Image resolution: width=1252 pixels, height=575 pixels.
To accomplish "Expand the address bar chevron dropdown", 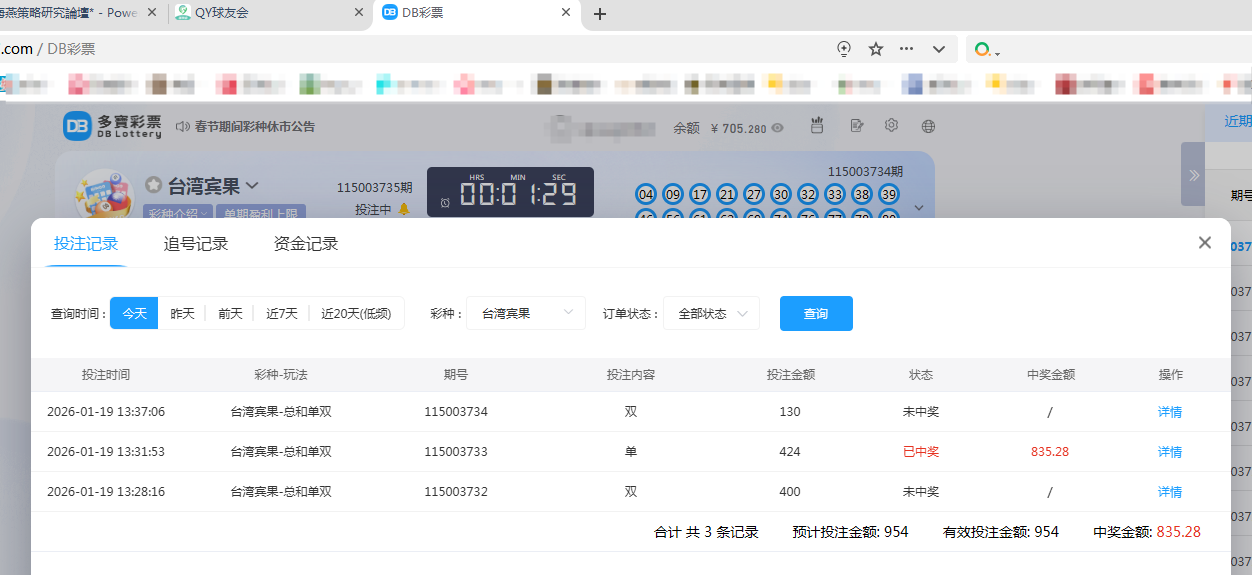I will pos(939,49).
